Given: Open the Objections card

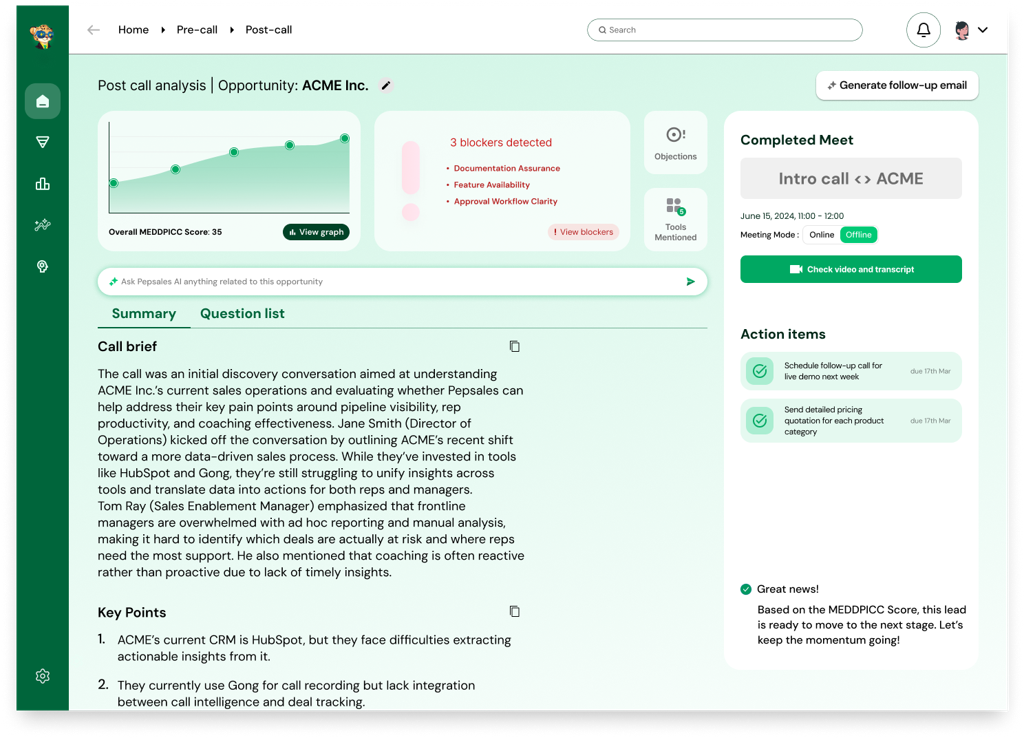Looking at the screenshot, I should point(675,142).
